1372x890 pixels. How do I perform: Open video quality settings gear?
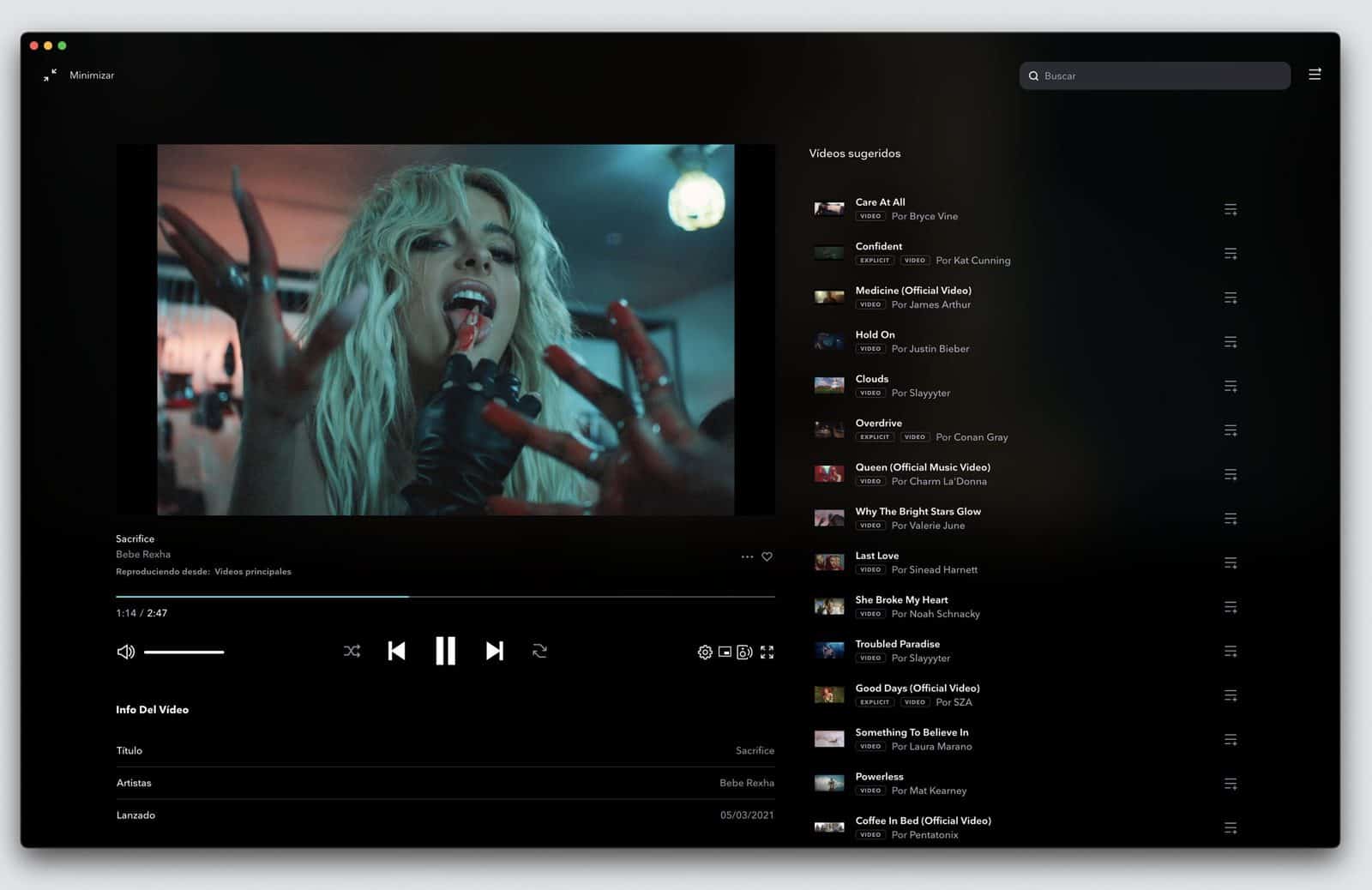tap(705, 652)
